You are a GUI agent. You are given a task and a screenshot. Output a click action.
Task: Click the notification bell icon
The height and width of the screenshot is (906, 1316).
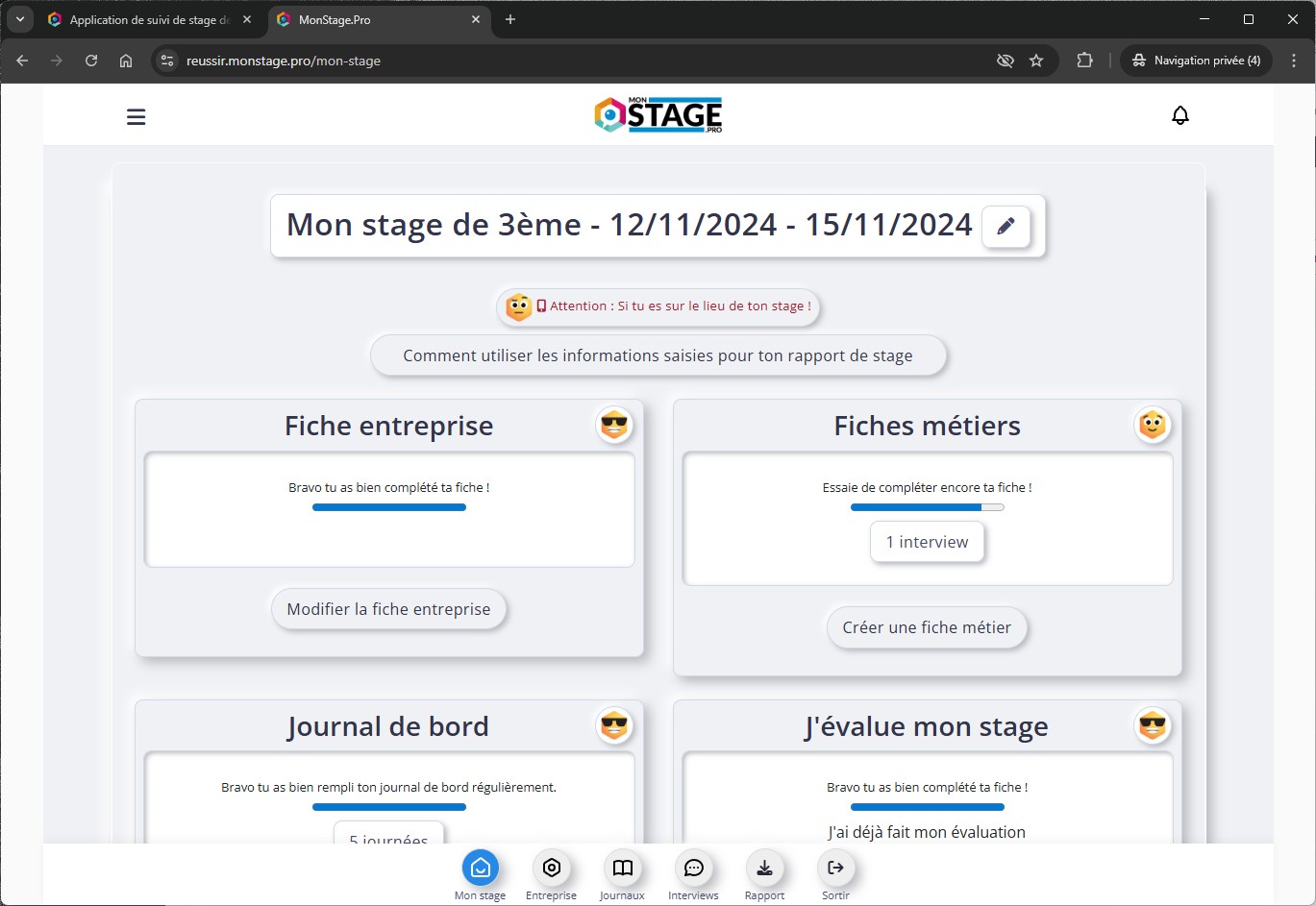pyautogui.click(x=1179, y=116)
